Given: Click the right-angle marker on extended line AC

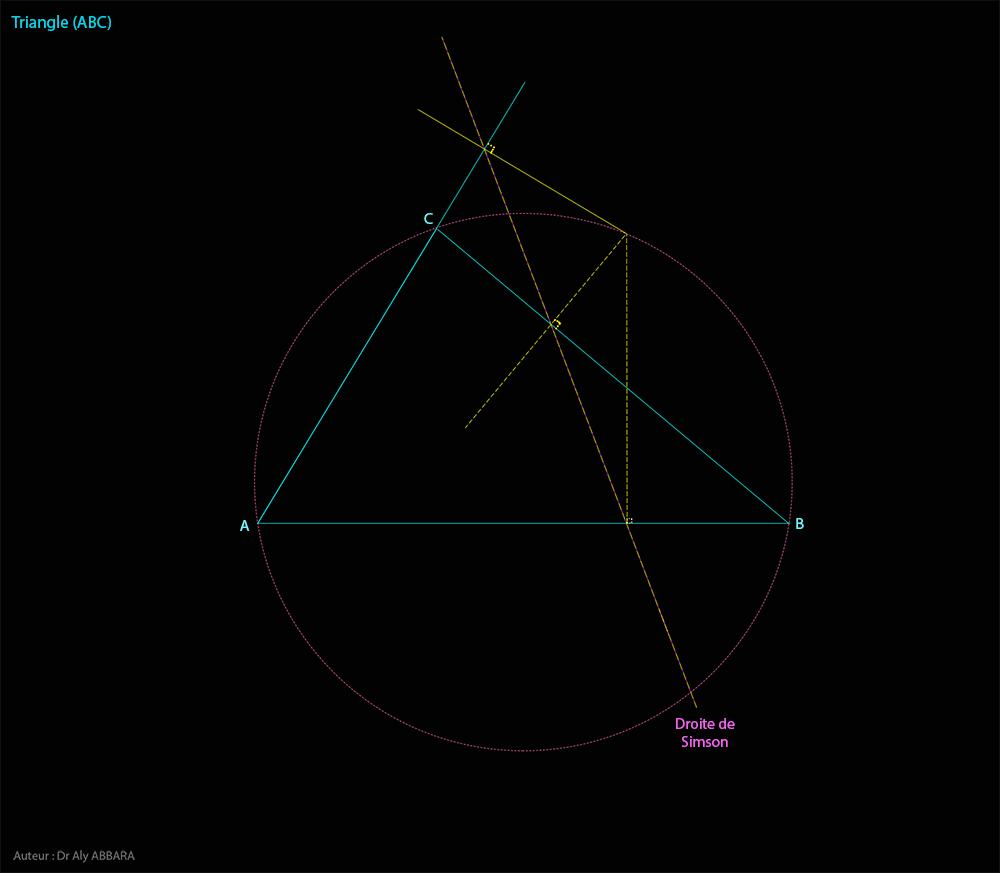Looking at the screenshot, I should point(490,149).
